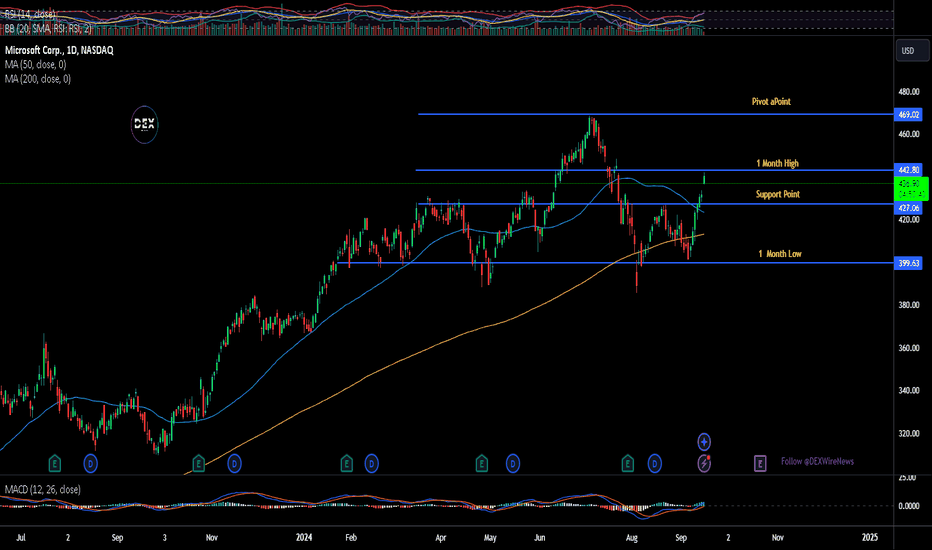Select the RSI (14, close) legend
Viewport: 932px width, 550px height.
coord(30,14)
